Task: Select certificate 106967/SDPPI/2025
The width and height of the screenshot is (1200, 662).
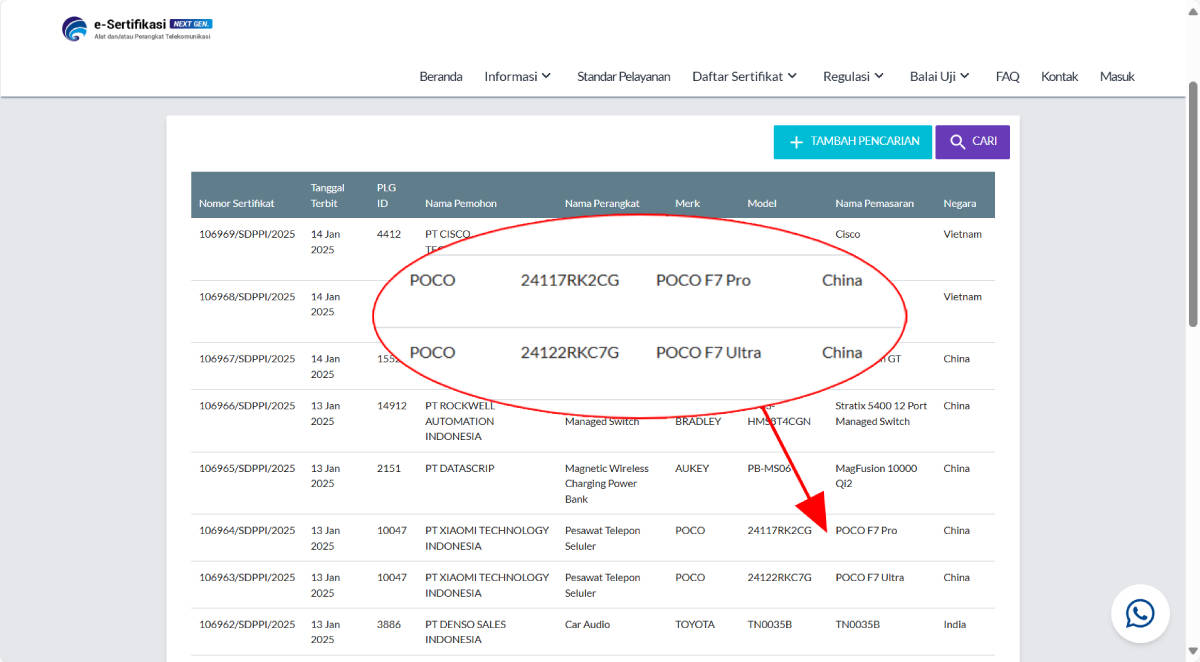Action: [x=247, y=358]
